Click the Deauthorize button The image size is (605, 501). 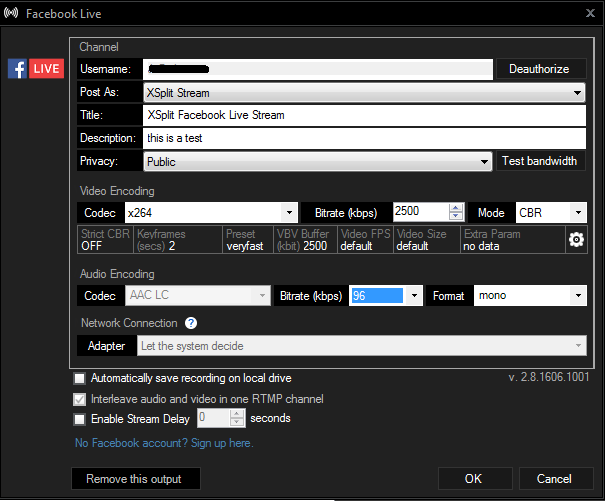click(541, 69)
